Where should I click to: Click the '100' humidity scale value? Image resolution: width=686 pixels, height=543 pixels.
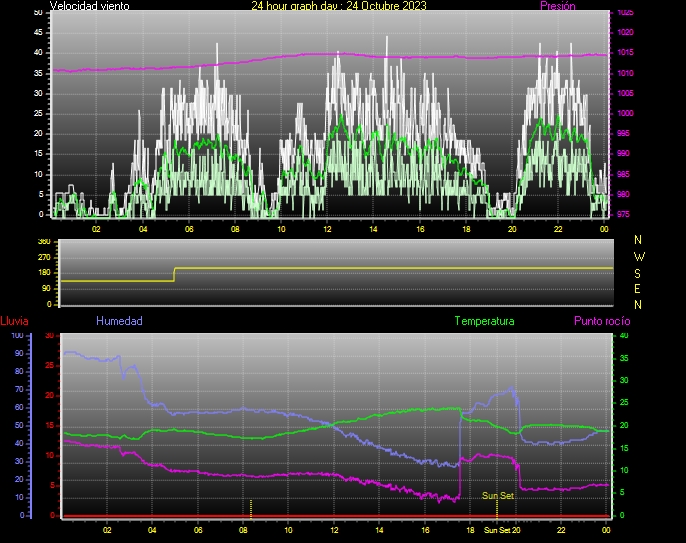(x=17, y=336)
